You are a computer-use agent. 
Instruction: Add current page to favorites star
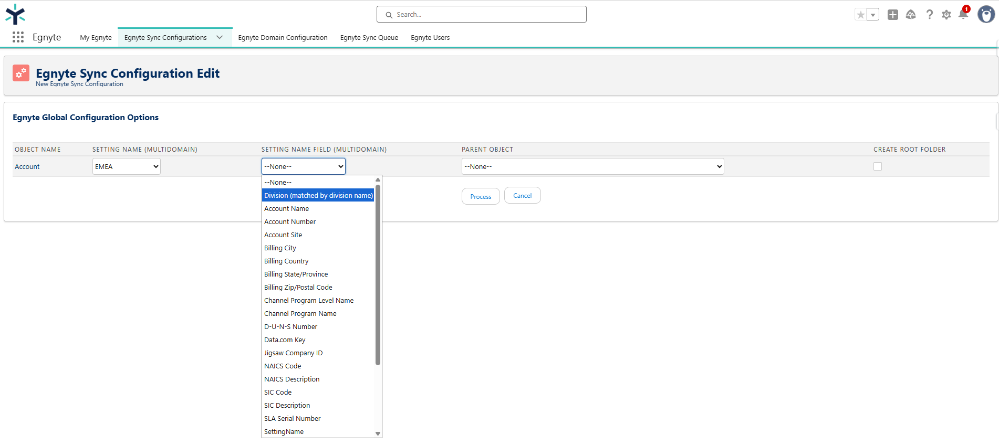[x=861, y=15]
